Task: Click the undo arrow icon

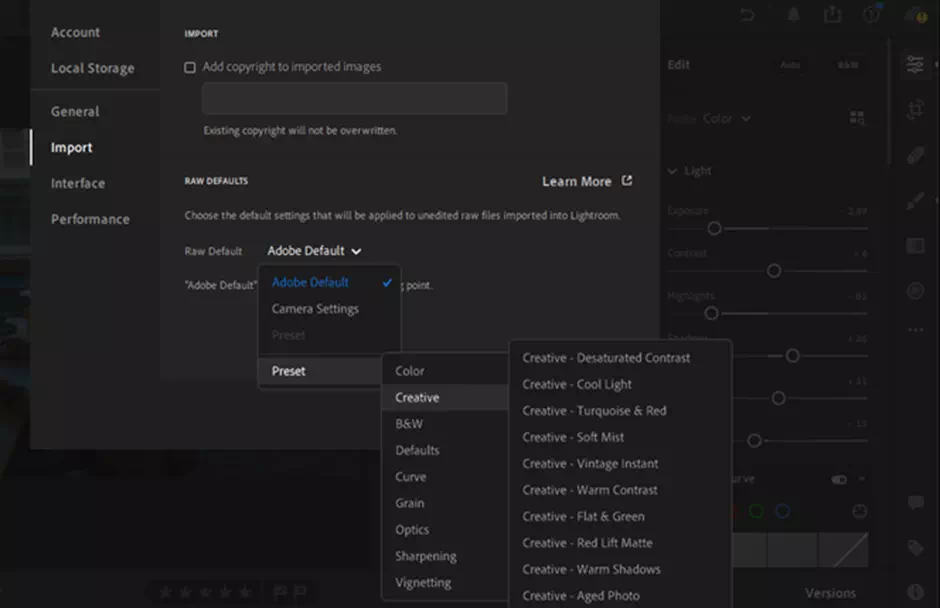Action: [x=747, y=14]
